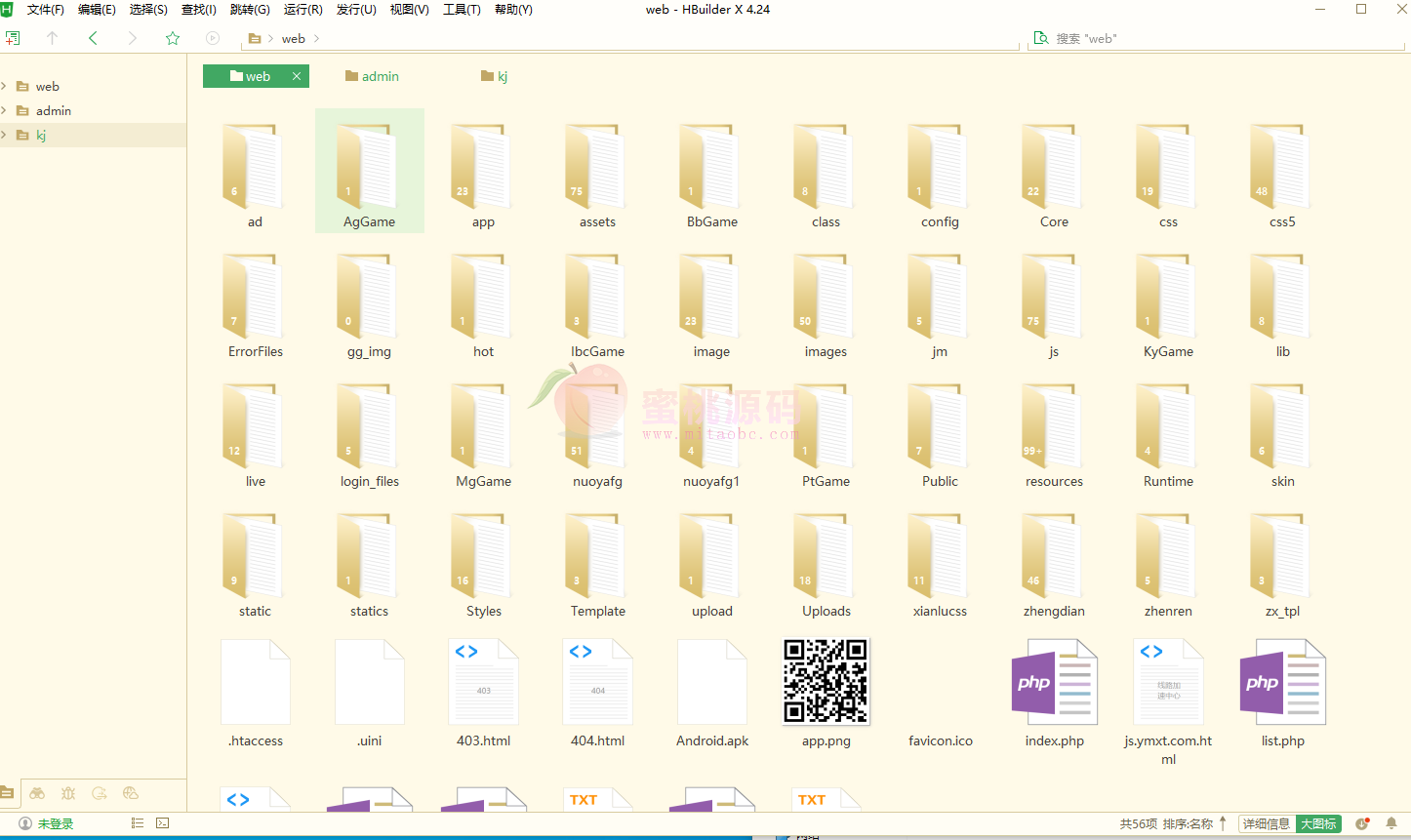This screenshot has width=1411, height=840.
Task: Open the debug bug icon panel
Action: tap(68, 793)
